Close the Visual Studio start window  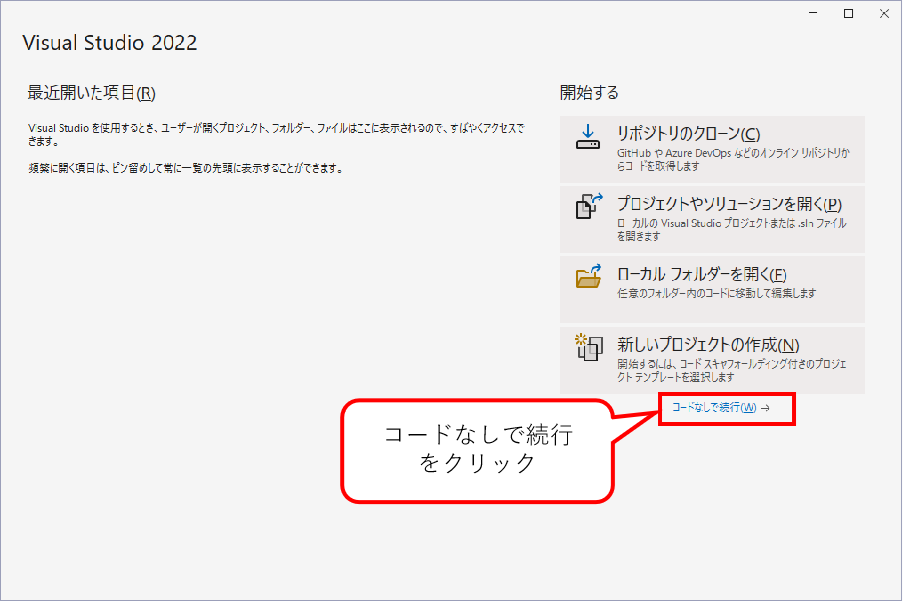point(885,13)
